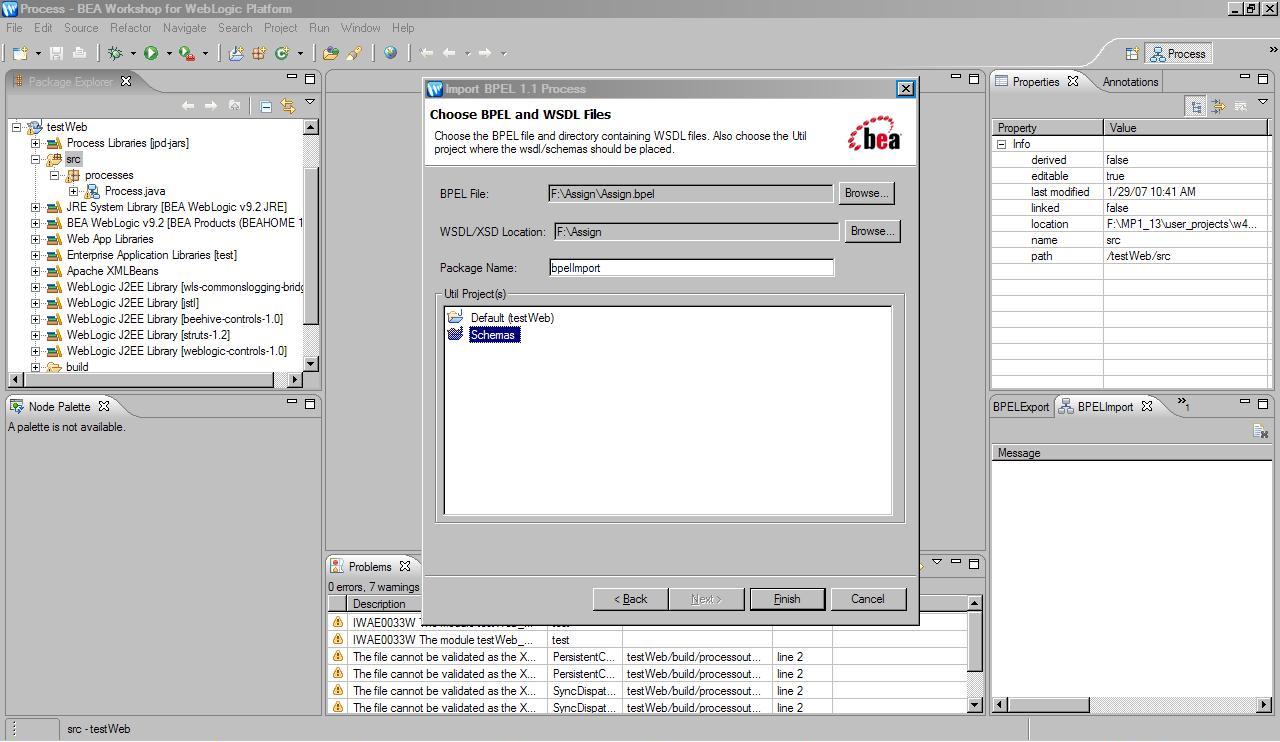Select the Process perspective button

point(1177,54)
